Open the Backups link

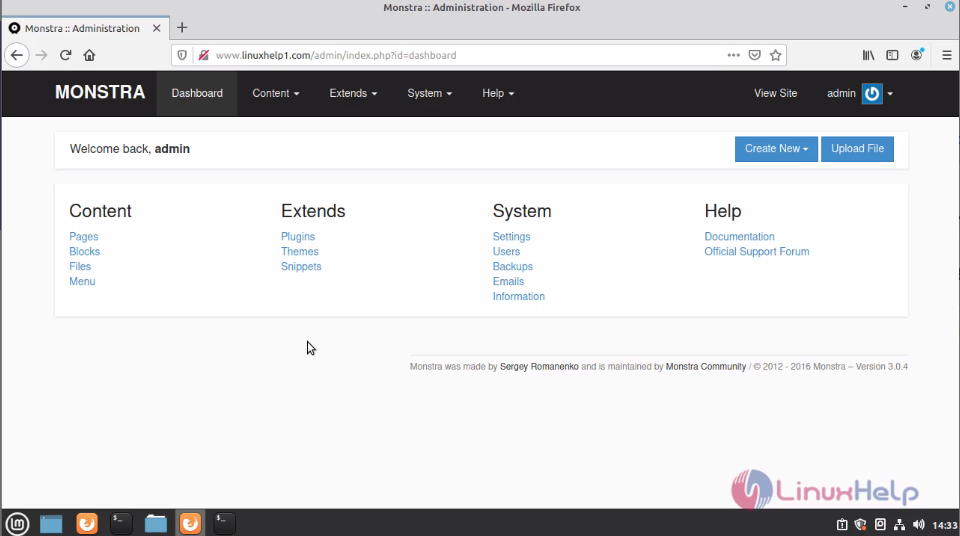(512, 266)
